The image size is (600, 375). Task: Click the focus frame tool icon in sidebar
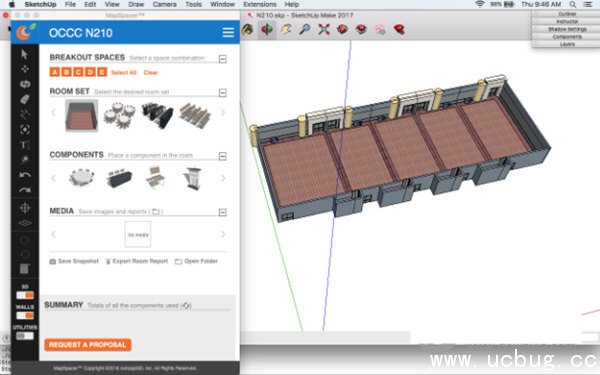[25, 129]
